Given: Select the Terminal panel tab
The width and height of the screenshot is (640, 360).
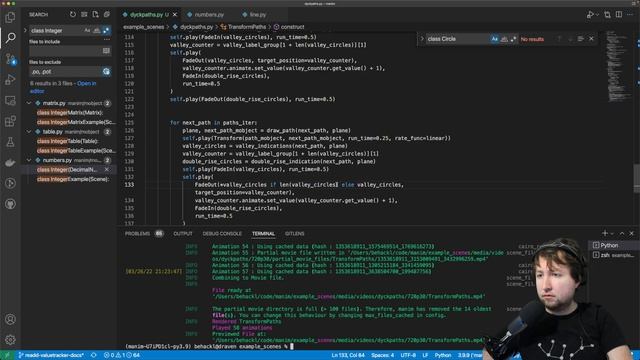Looking at the screenshot, I should [x=263, y=233].
